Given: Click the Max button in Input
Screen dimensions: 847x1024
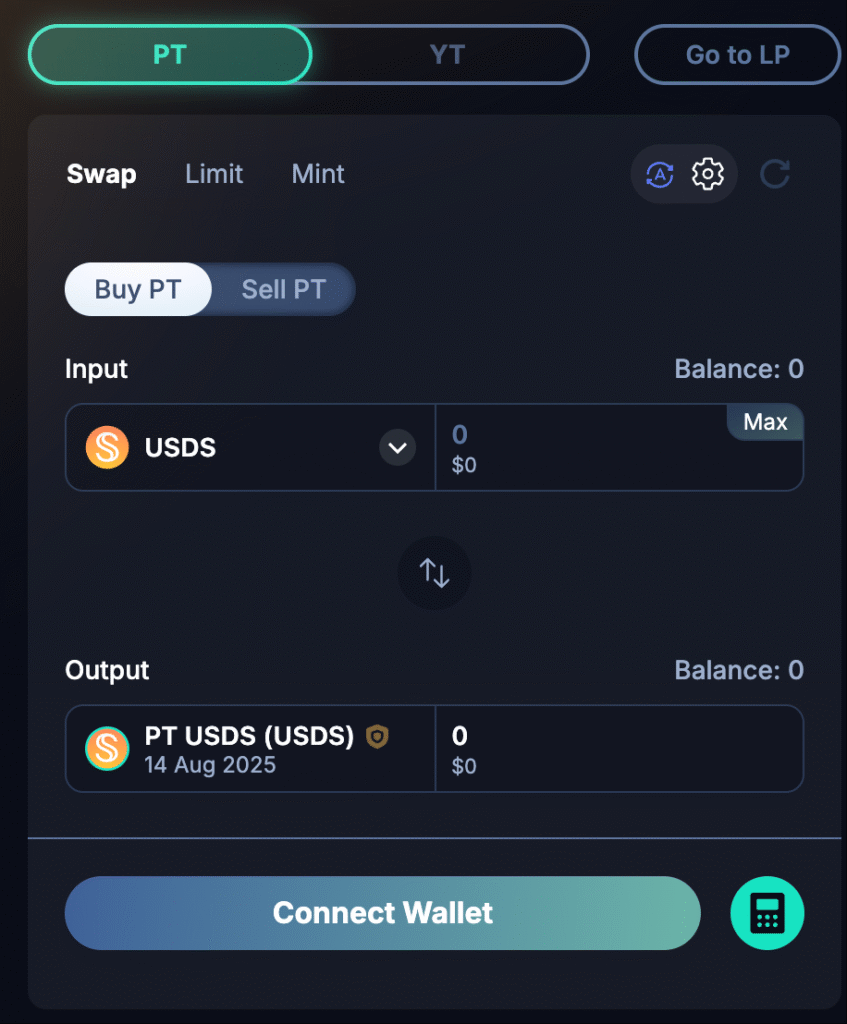Looking at the screenshot, I should 765,422.
